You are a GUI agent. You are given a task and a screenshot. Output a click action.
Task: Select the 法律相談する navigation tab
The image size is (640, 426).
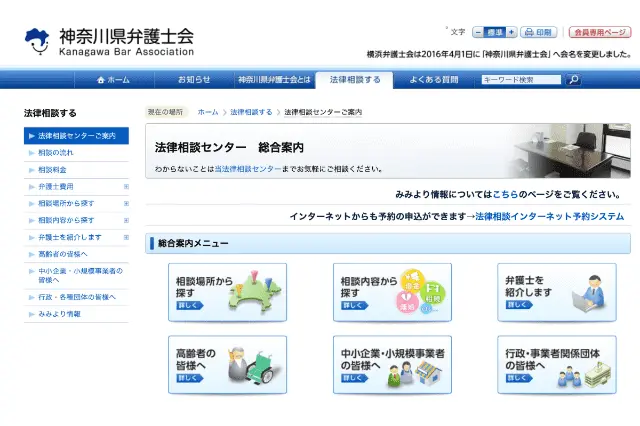[x=355, y=80]
